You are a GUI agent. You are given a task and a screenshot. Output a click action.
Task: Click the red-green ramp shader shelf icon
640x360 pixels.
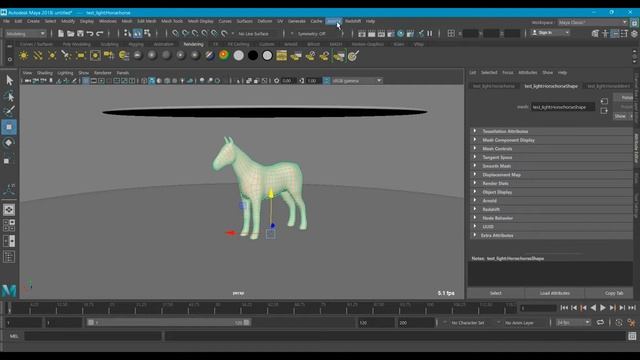coord(224,55)
